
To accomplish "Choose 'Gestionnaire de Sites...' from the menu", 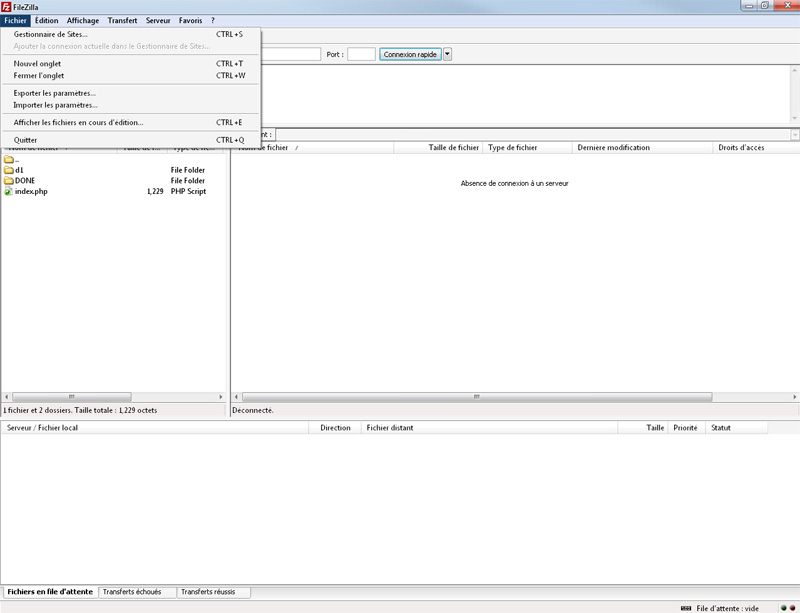I will tap(130, 34).
